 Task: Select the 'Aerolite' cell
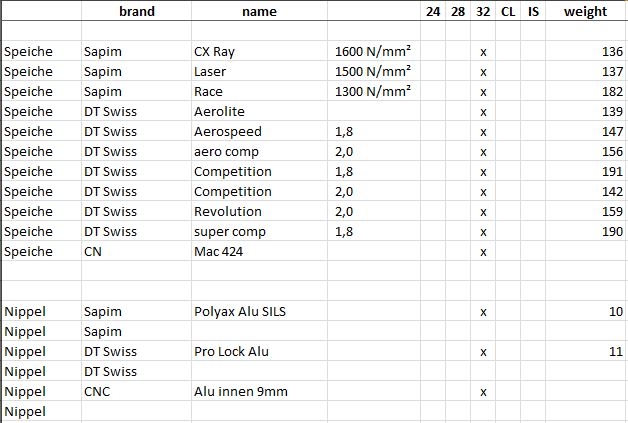259,111
